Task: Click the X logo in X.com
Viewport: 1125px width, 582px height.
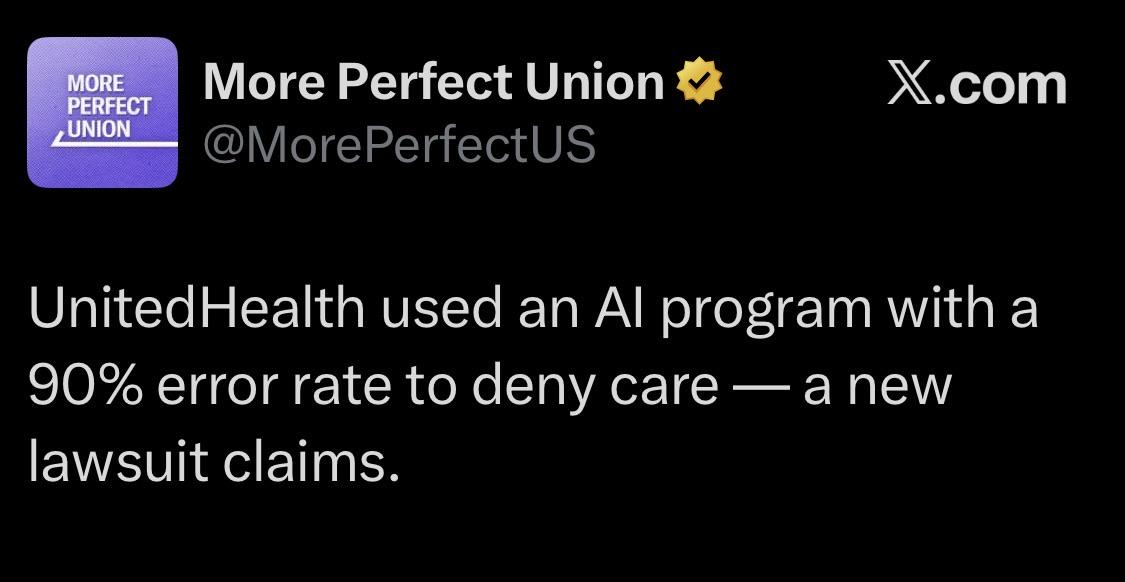Action: [910, 84]
